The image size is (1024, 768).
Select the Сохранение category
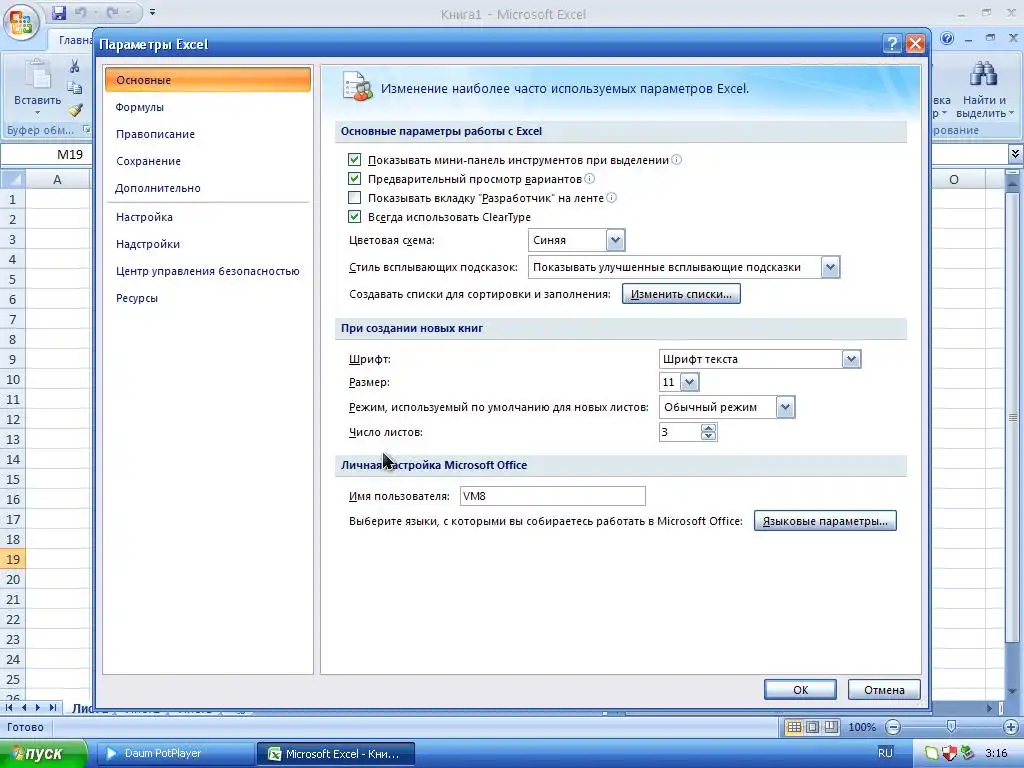point(208,161)
